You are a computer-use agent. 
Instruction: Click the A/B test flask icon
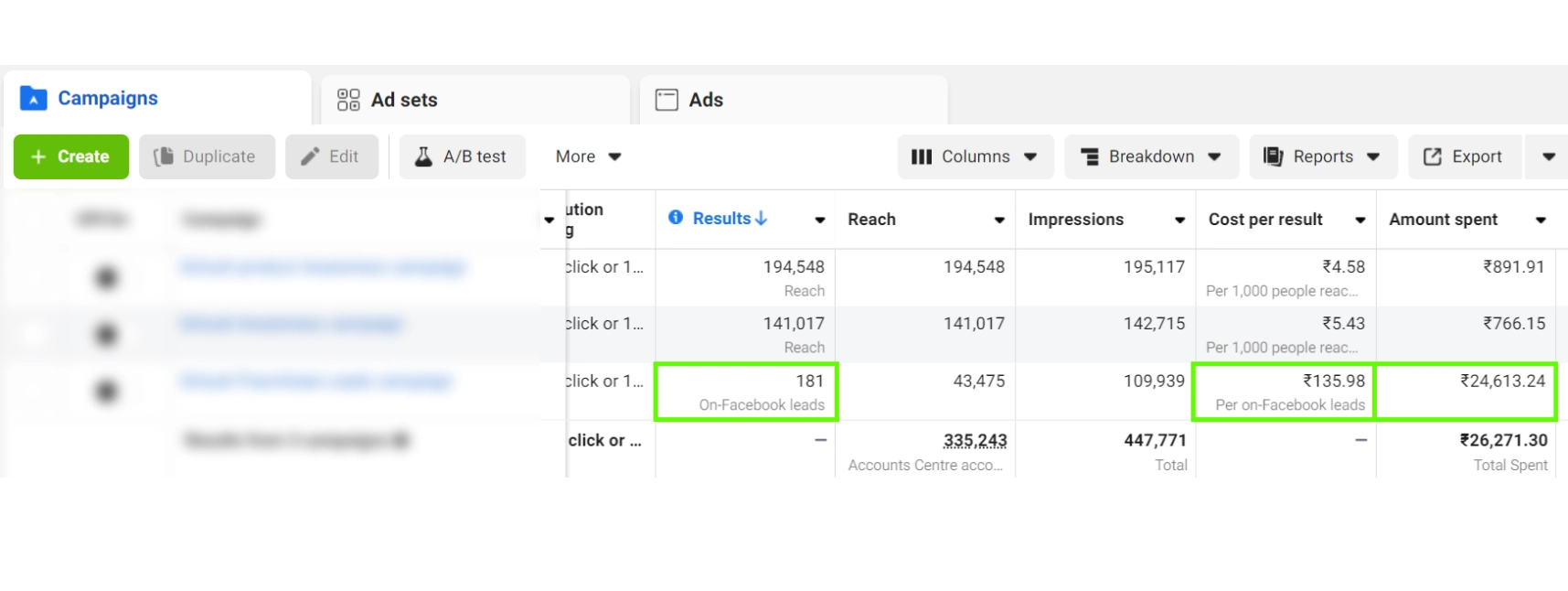click(x=423, y=156)
